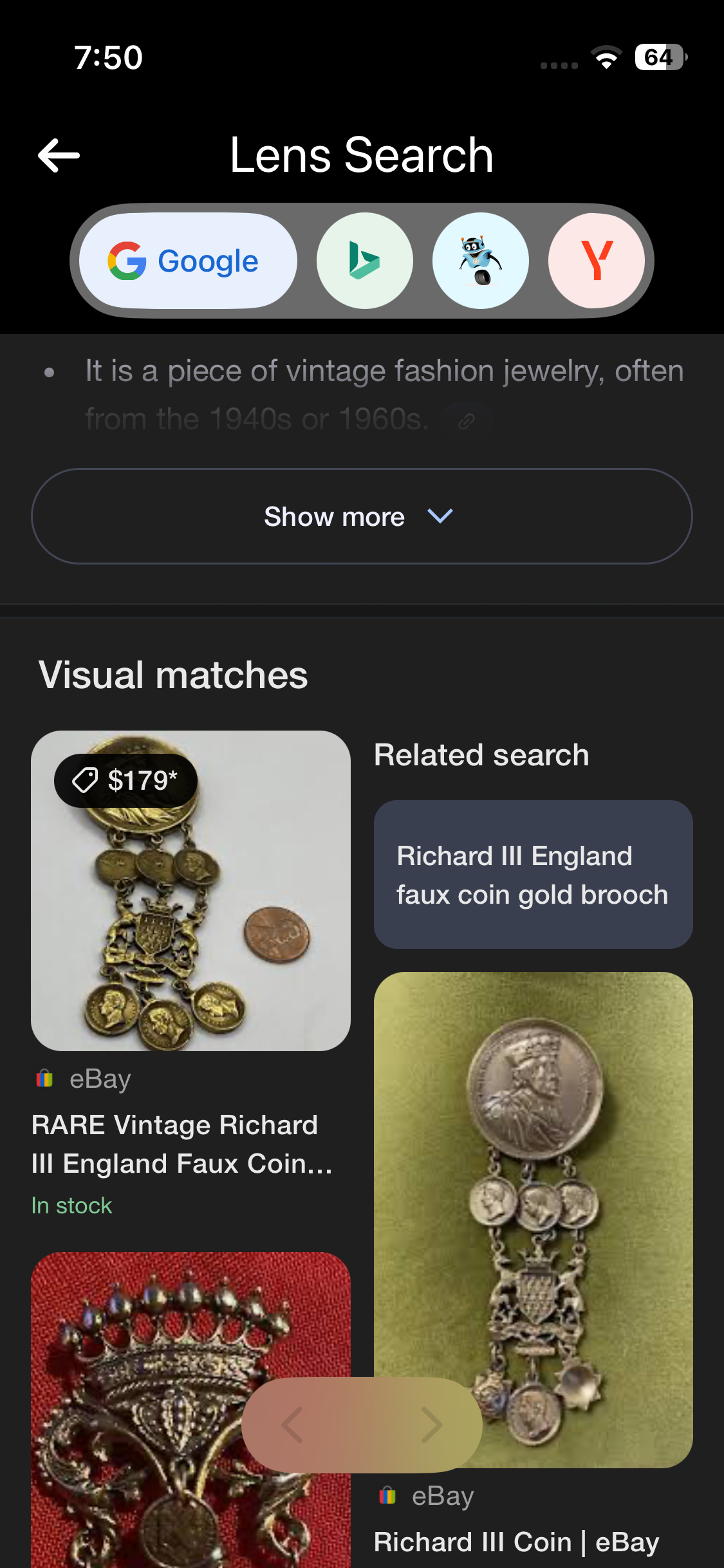The image size is (724, 1568).
Task: Open related search Richard III coin brooch
Action: click(x=533, y=874)
